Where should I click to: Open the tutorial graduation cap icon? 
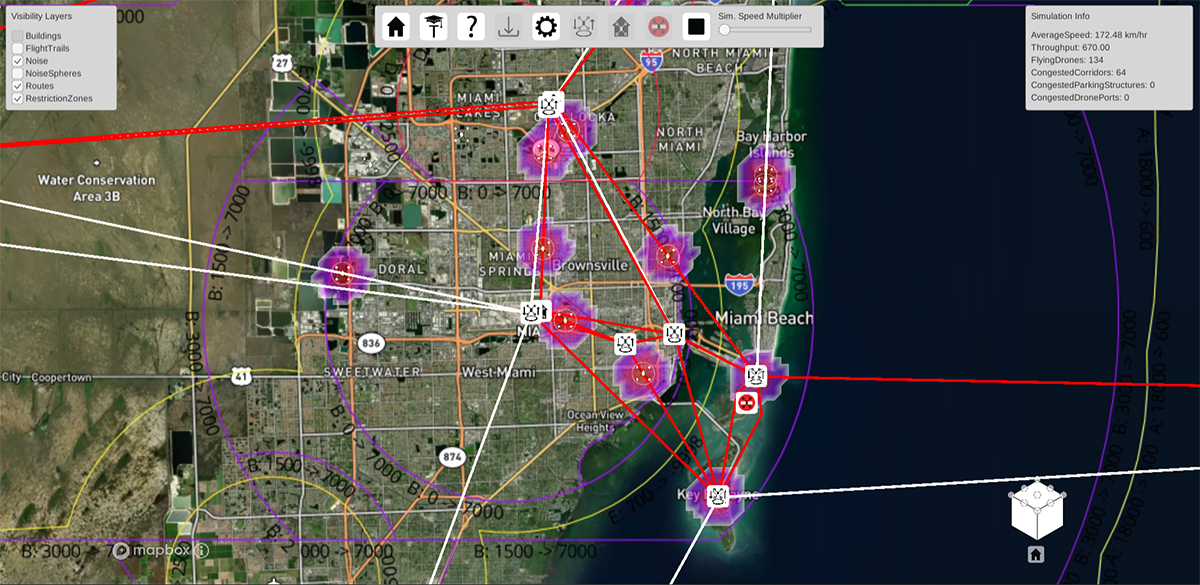click(x=434, y=27)
